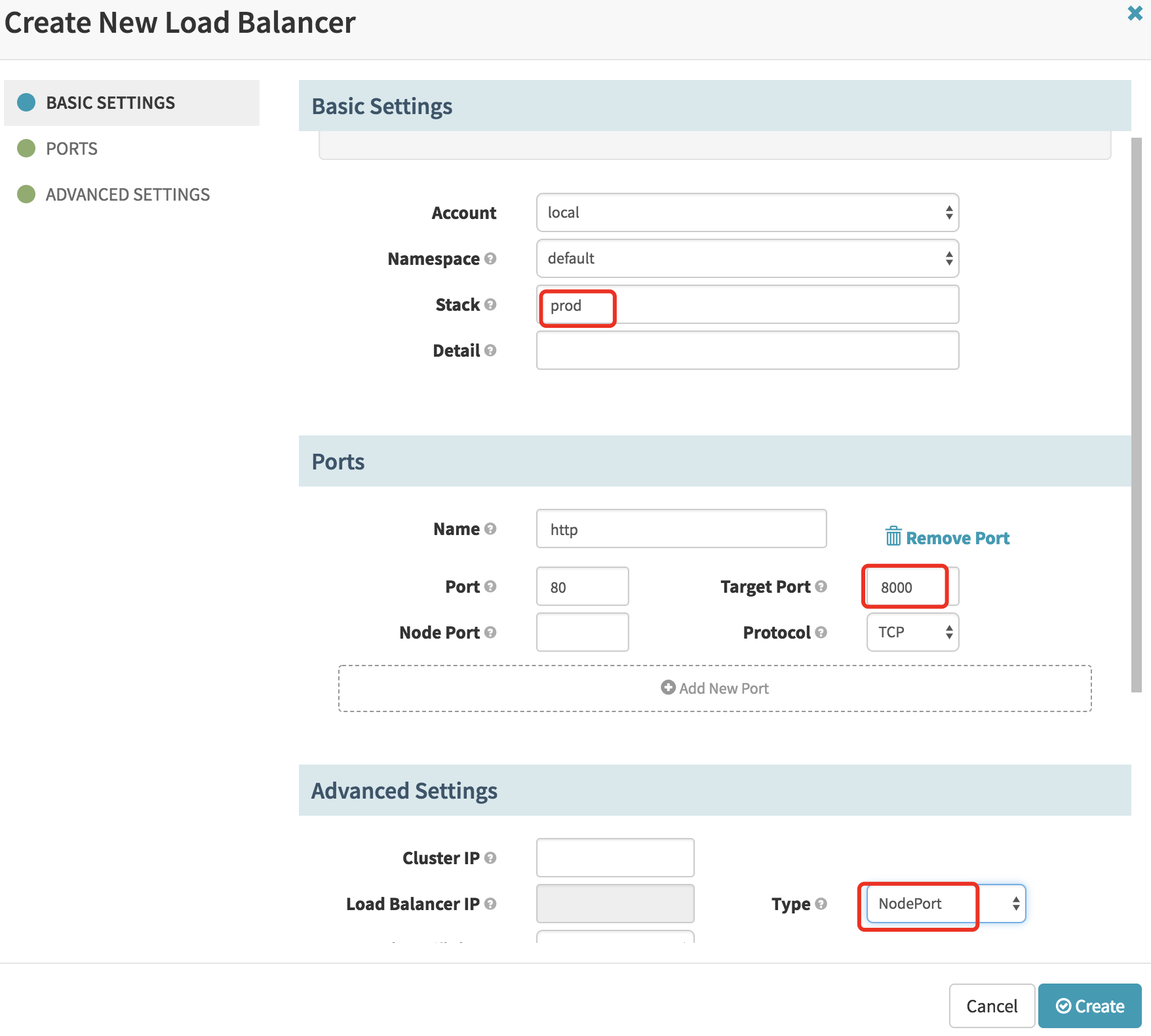The width and height of the screenshot is (1151, 1036).
Task: Click the help icon next to Detail
Action: 490,351
